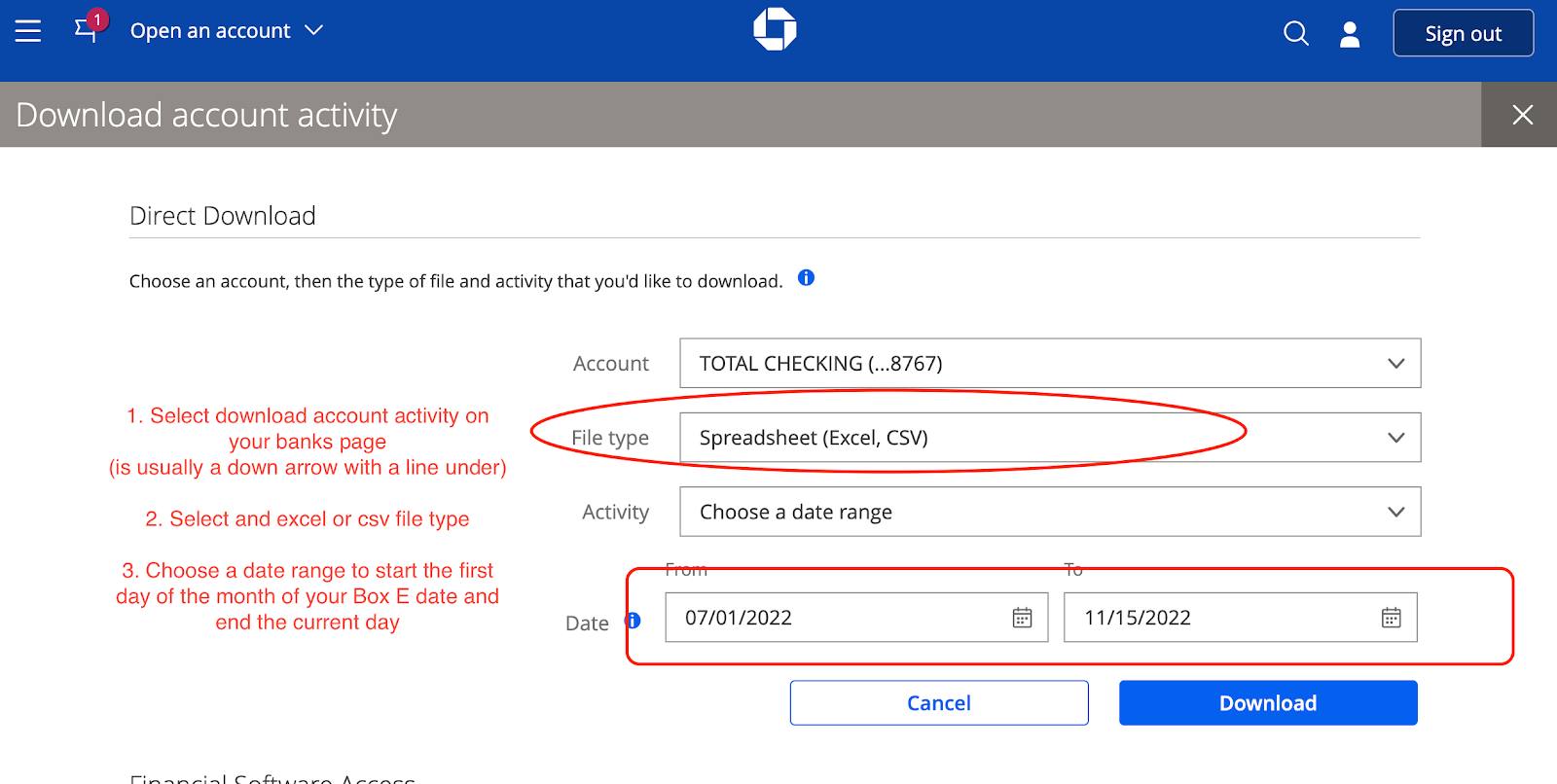Open the To date calendar picker

tap(1391, 618)
